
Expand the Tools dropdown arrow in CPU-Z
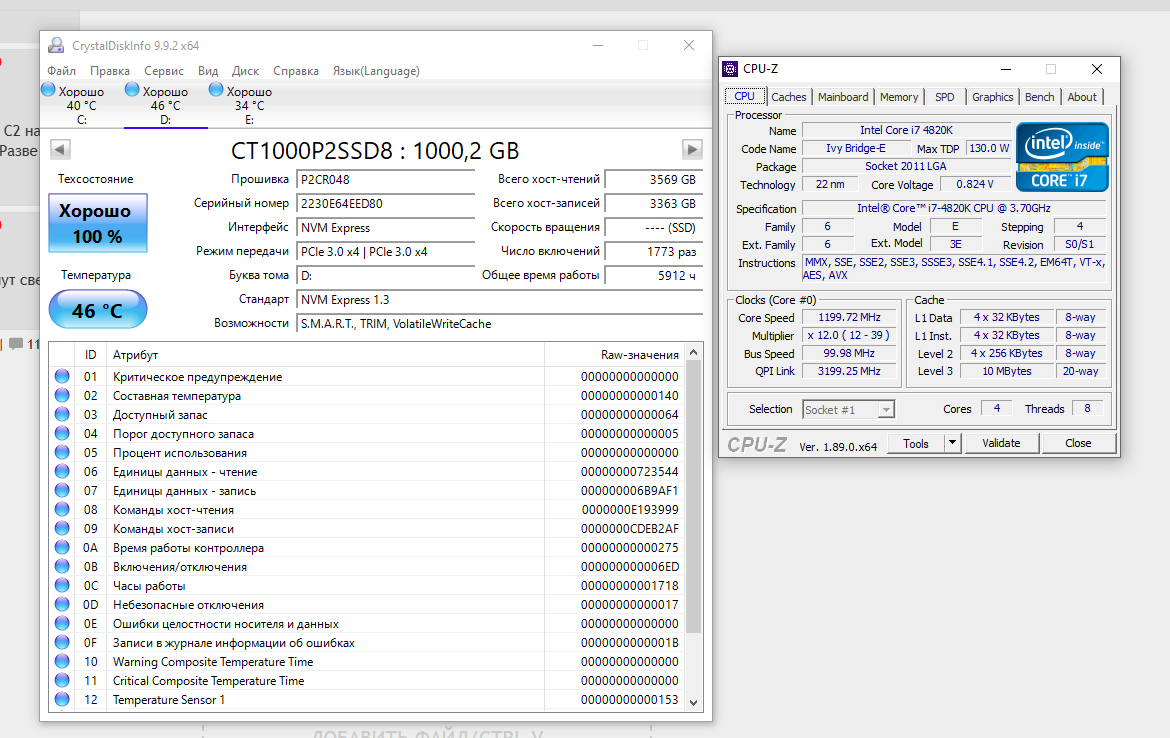coord(952,443)
